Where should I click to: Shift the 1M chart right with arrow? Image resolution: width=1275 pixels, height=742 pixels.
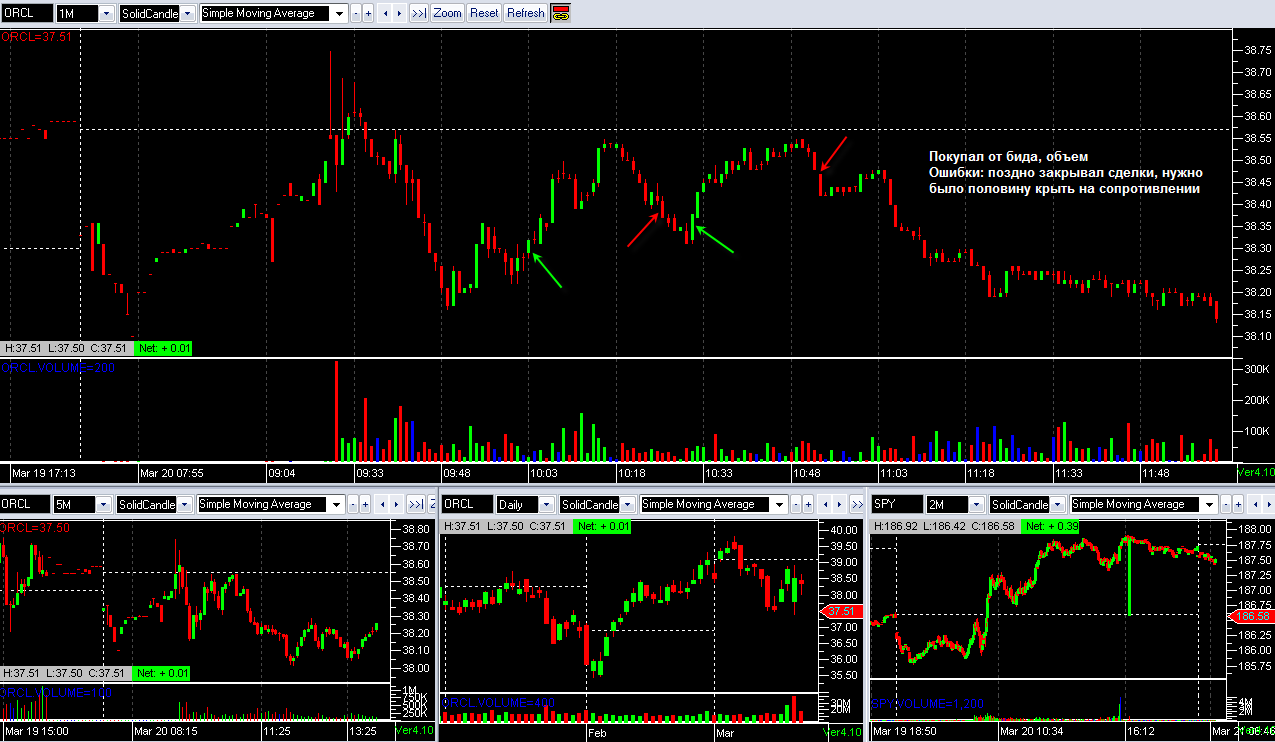click(398, 13)
